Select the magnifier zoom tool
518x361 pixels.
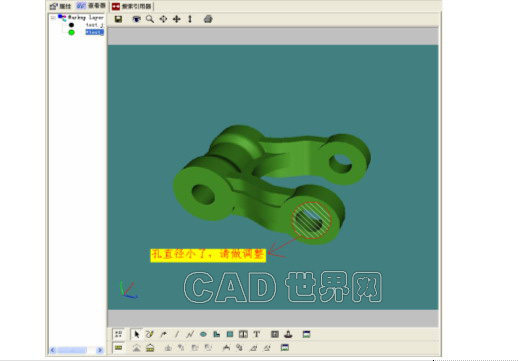pyautogui.click(x=150, y=19)
